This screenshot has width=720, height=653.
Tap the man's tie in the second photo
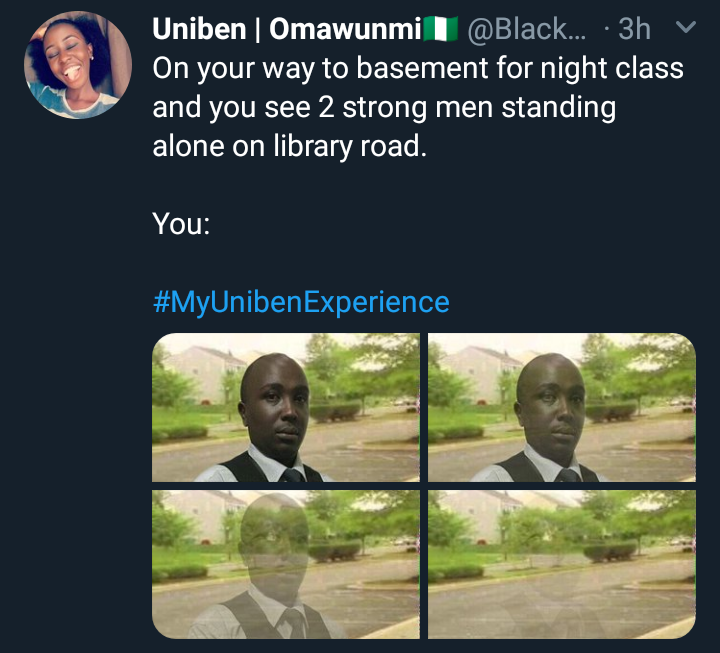click(569, 475)
